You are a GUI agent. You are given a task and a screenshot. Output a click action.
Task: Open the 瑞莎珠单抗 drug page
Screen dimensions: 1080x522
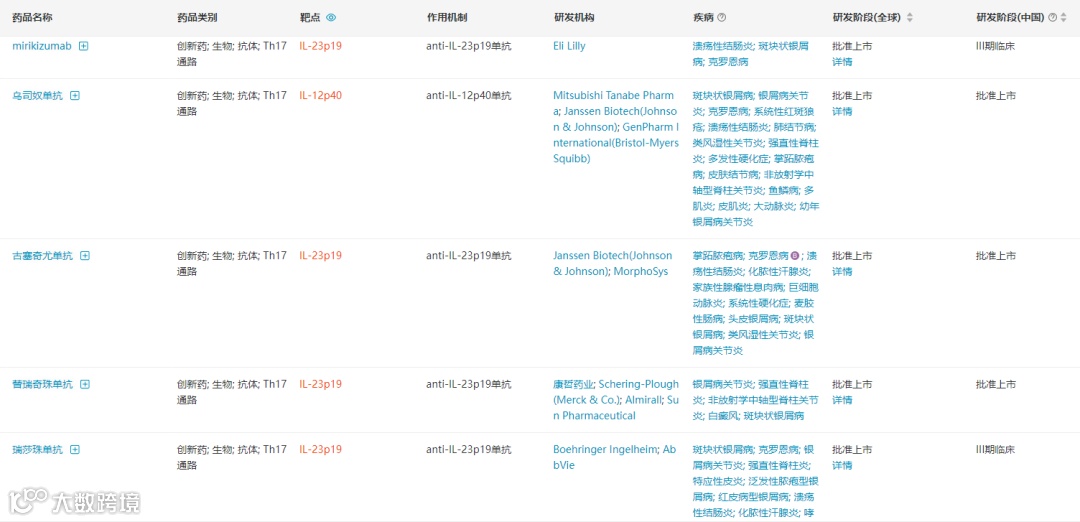click(x=37, y=450)
